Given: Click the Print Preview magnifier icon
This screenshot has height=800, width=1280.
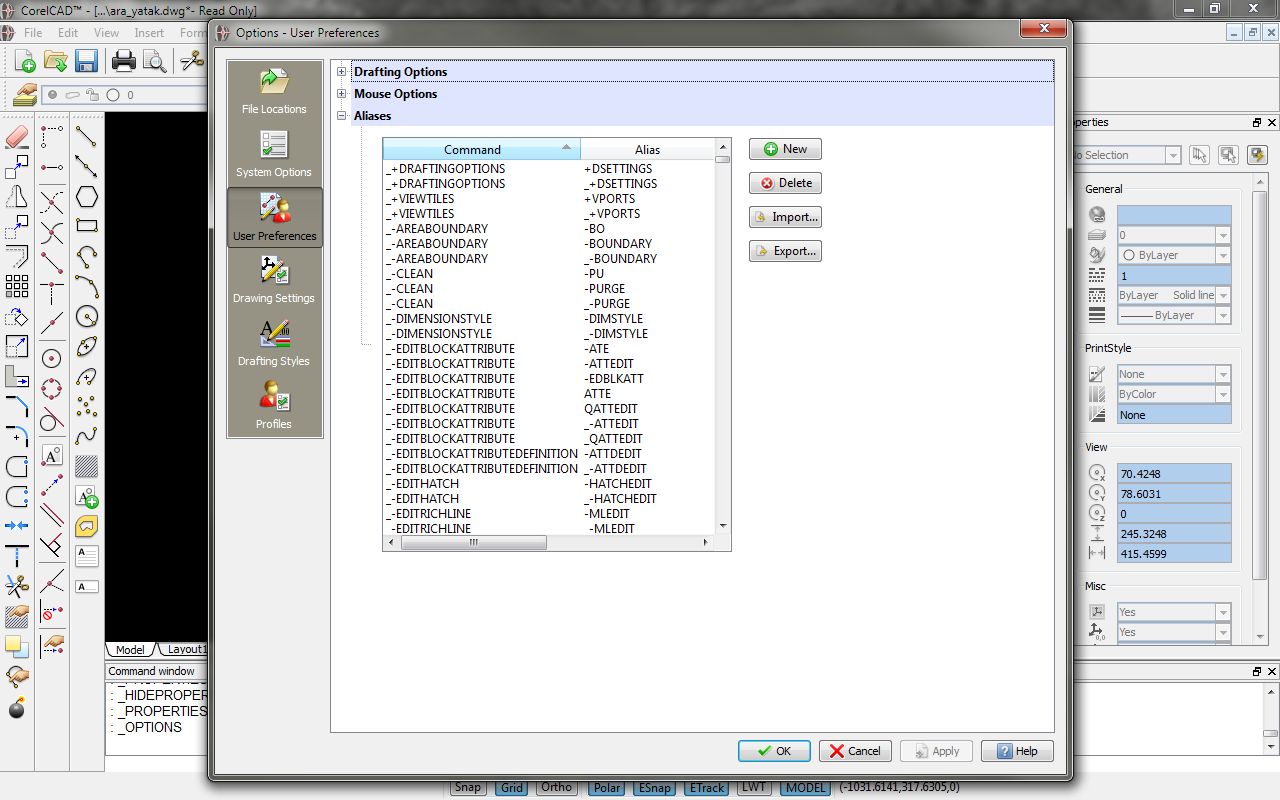Looking at the screenshot, I should pyautogui.click(x=154, y=61).
